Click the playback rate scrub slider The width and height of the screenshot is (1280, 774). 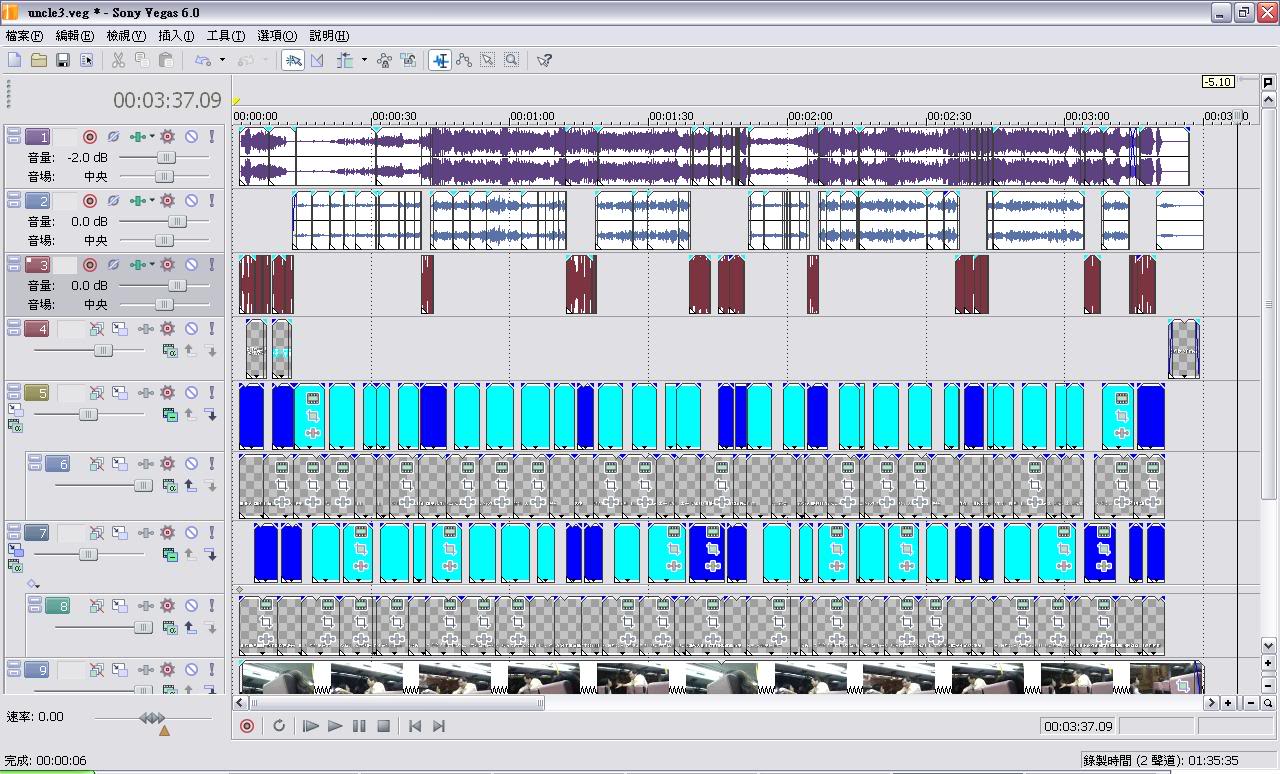click(152, 718)
